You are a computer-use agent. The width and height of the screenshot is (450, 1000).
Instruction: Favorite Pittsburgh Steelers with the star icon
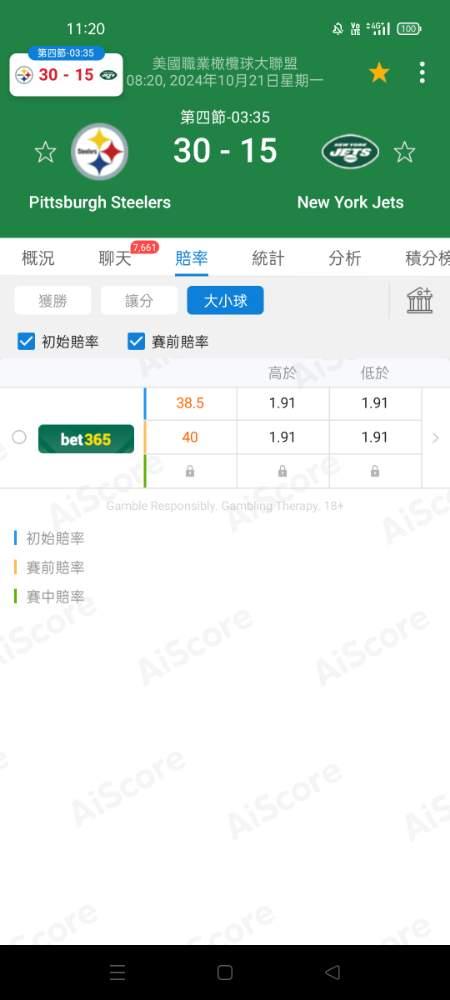pyautogui.click(x=45, y=152)
